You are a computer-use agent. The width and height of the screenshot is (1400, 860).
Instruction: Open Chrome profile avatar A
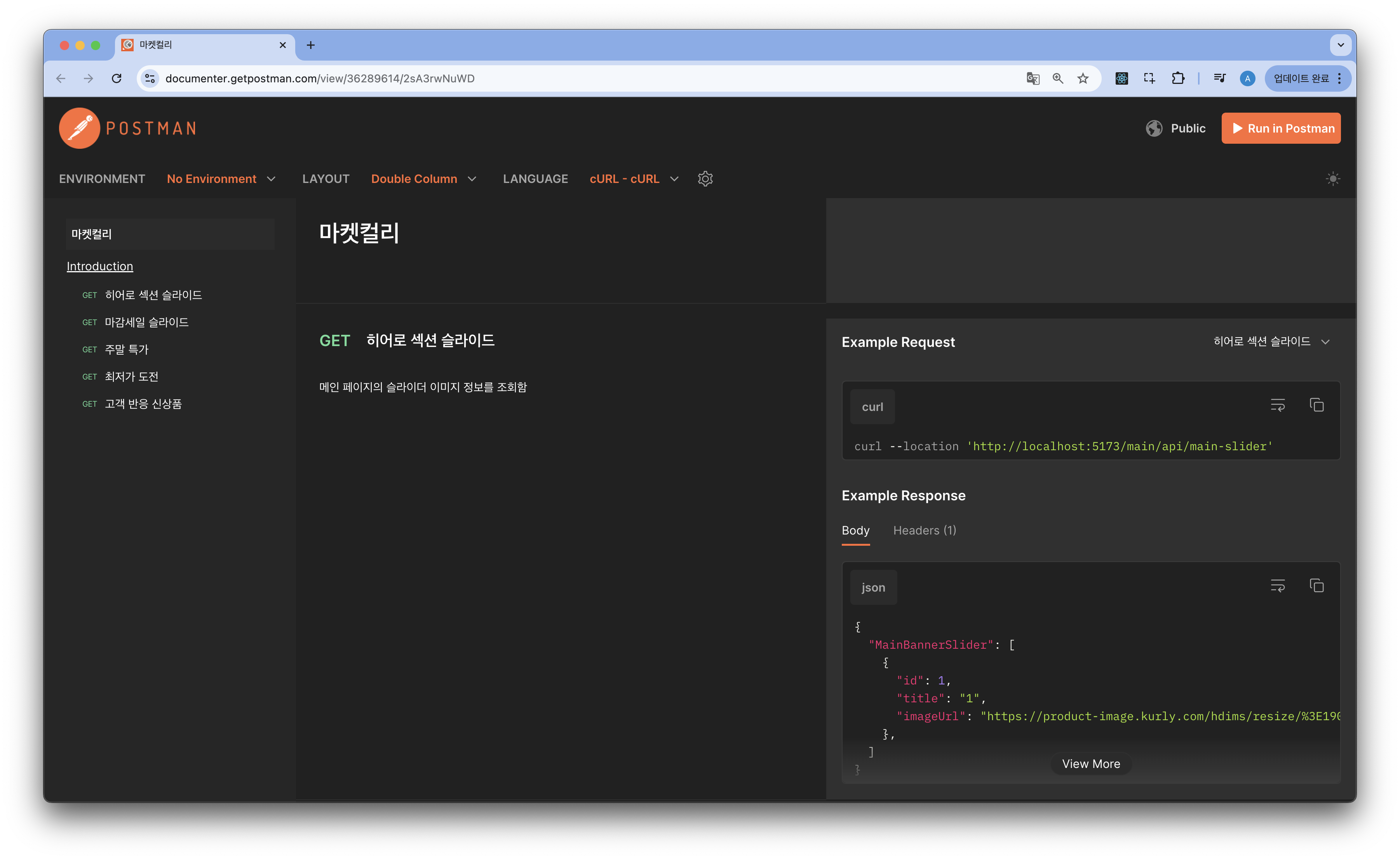[x=1247, y=78]
